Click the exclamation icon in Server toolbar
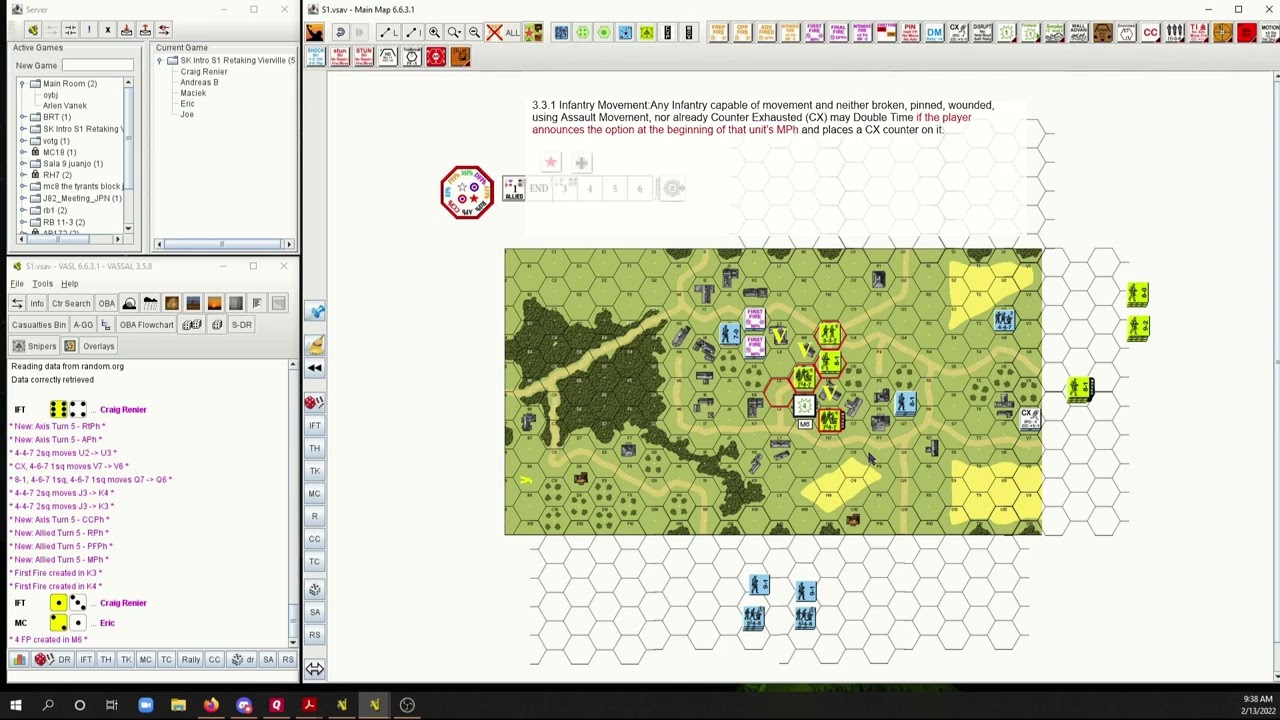The width and height of the screenshot is (1280, 720). tap(88, 29)
